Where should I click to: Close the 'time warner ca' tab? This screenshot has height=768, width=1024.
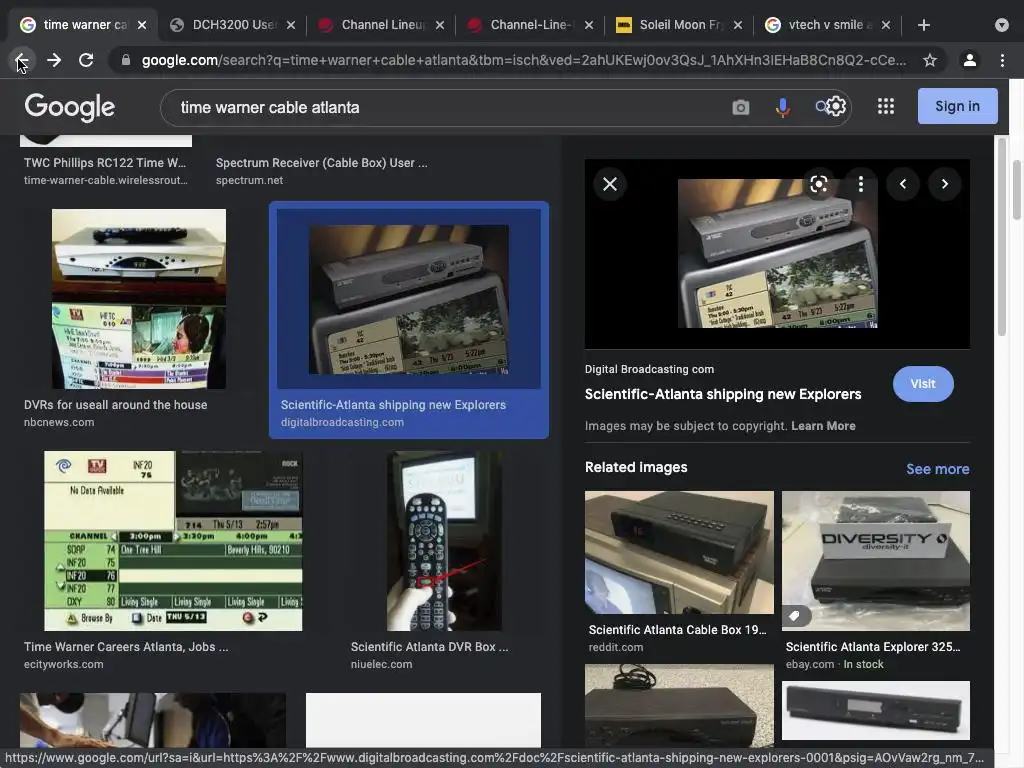coord(142,25)
